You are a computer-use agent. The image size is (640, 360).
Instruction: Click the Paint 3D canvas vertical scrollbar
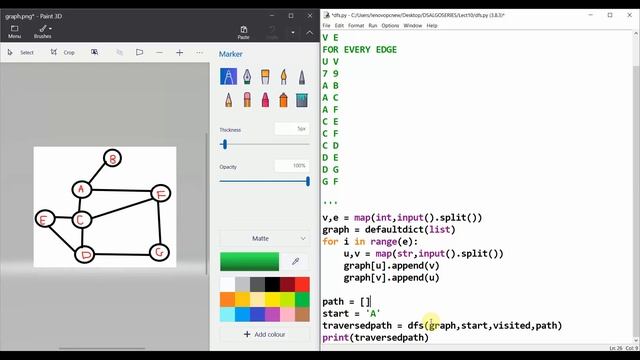[207, 203]
